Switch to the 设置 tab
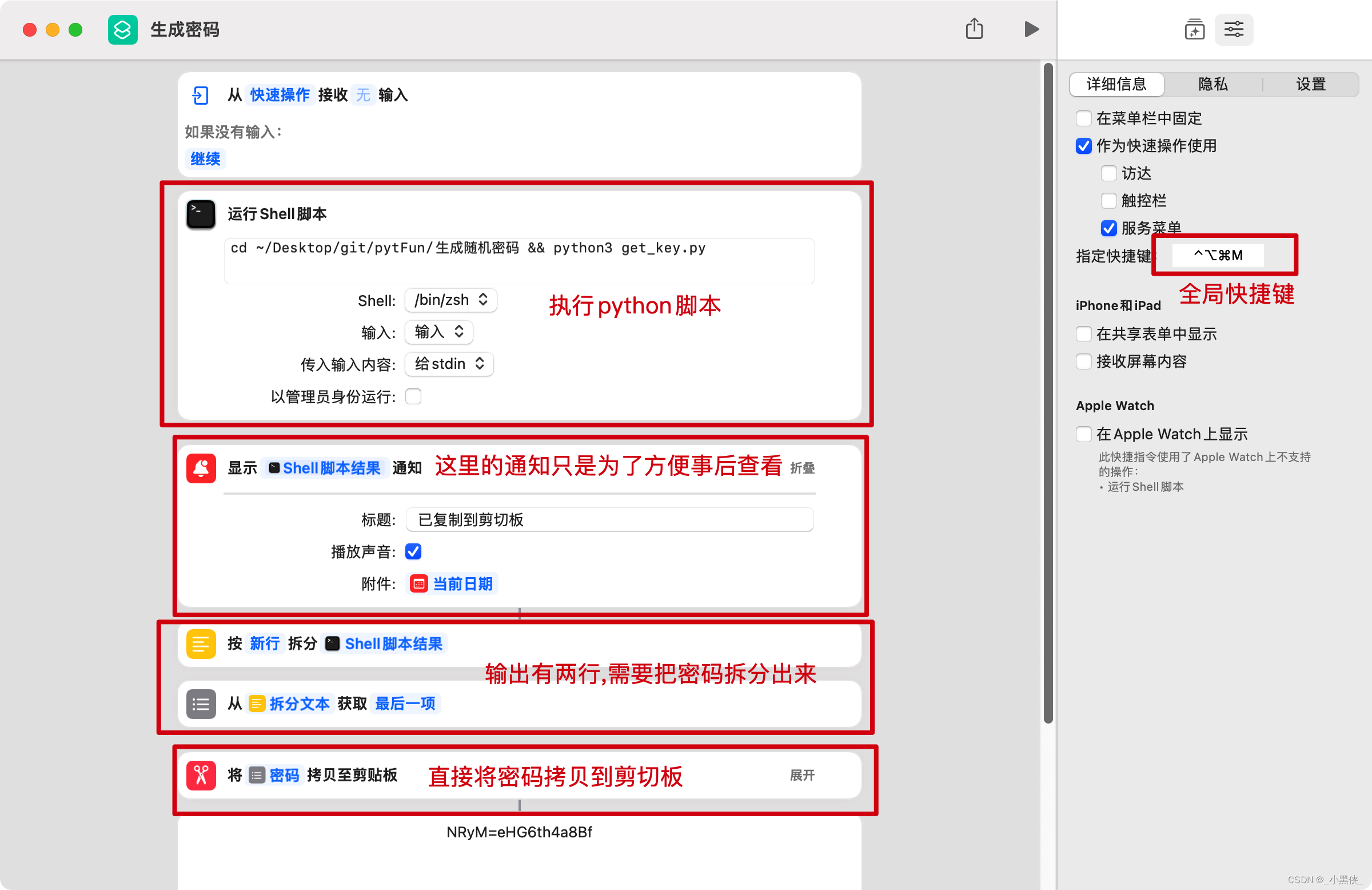Viewport: 1372px width, 890px height. click(x=1310, y=84)
